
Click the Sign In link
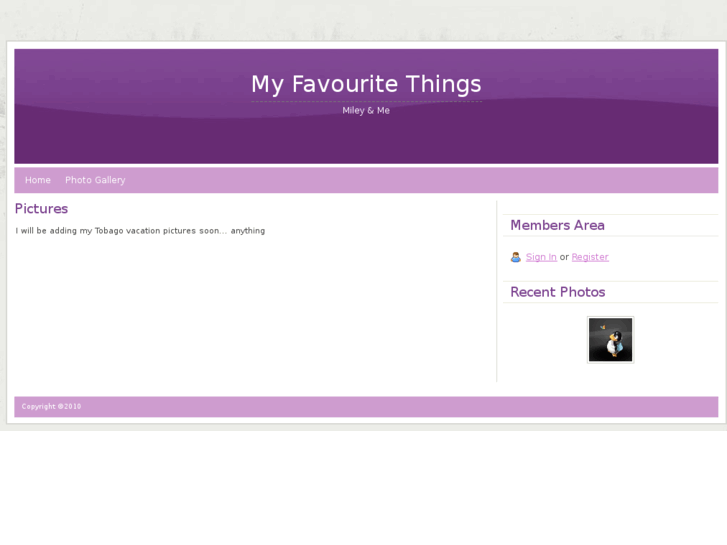541,257
